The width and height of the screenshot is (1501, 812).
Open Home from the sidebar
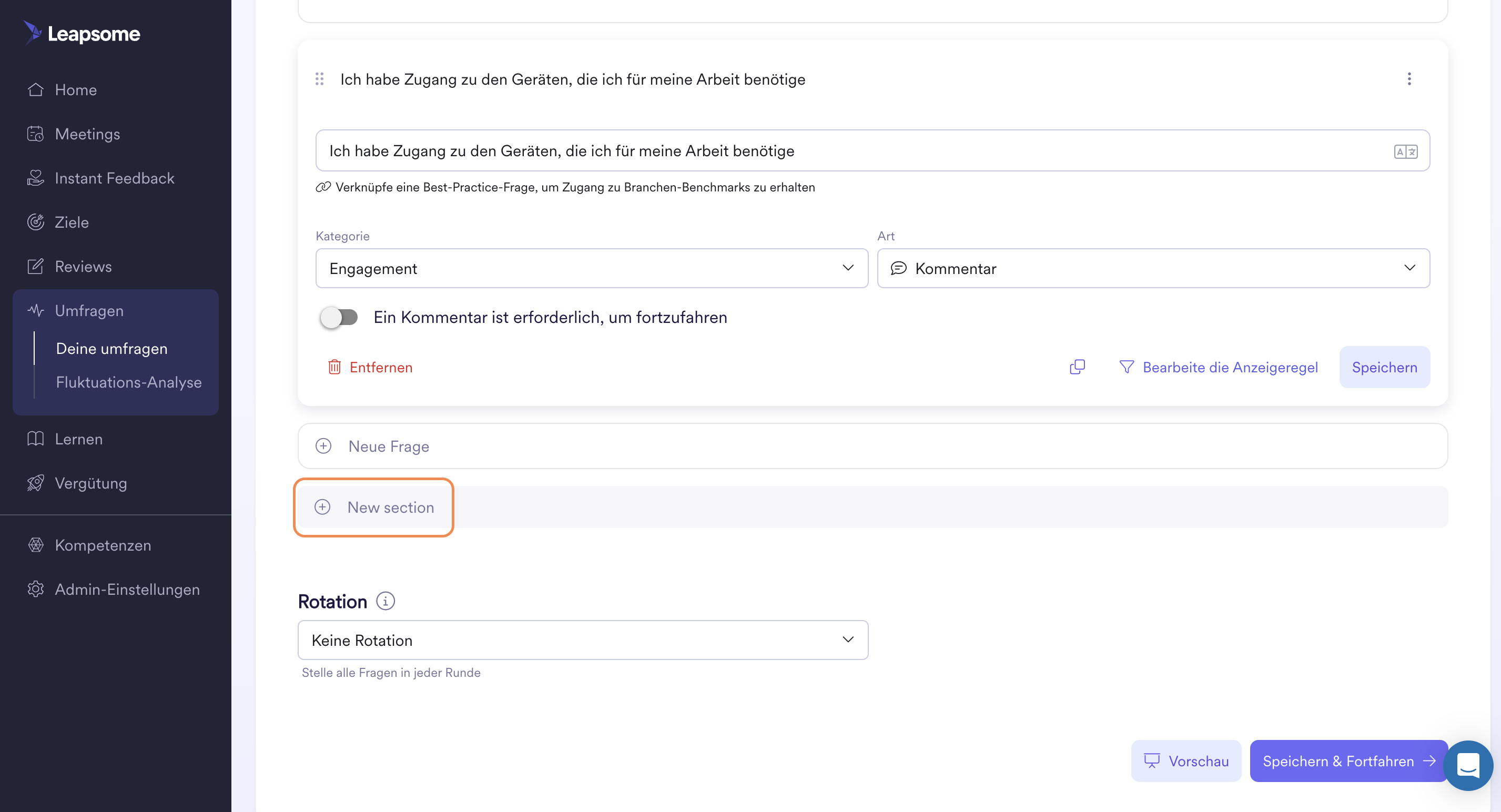coord(76,90)
